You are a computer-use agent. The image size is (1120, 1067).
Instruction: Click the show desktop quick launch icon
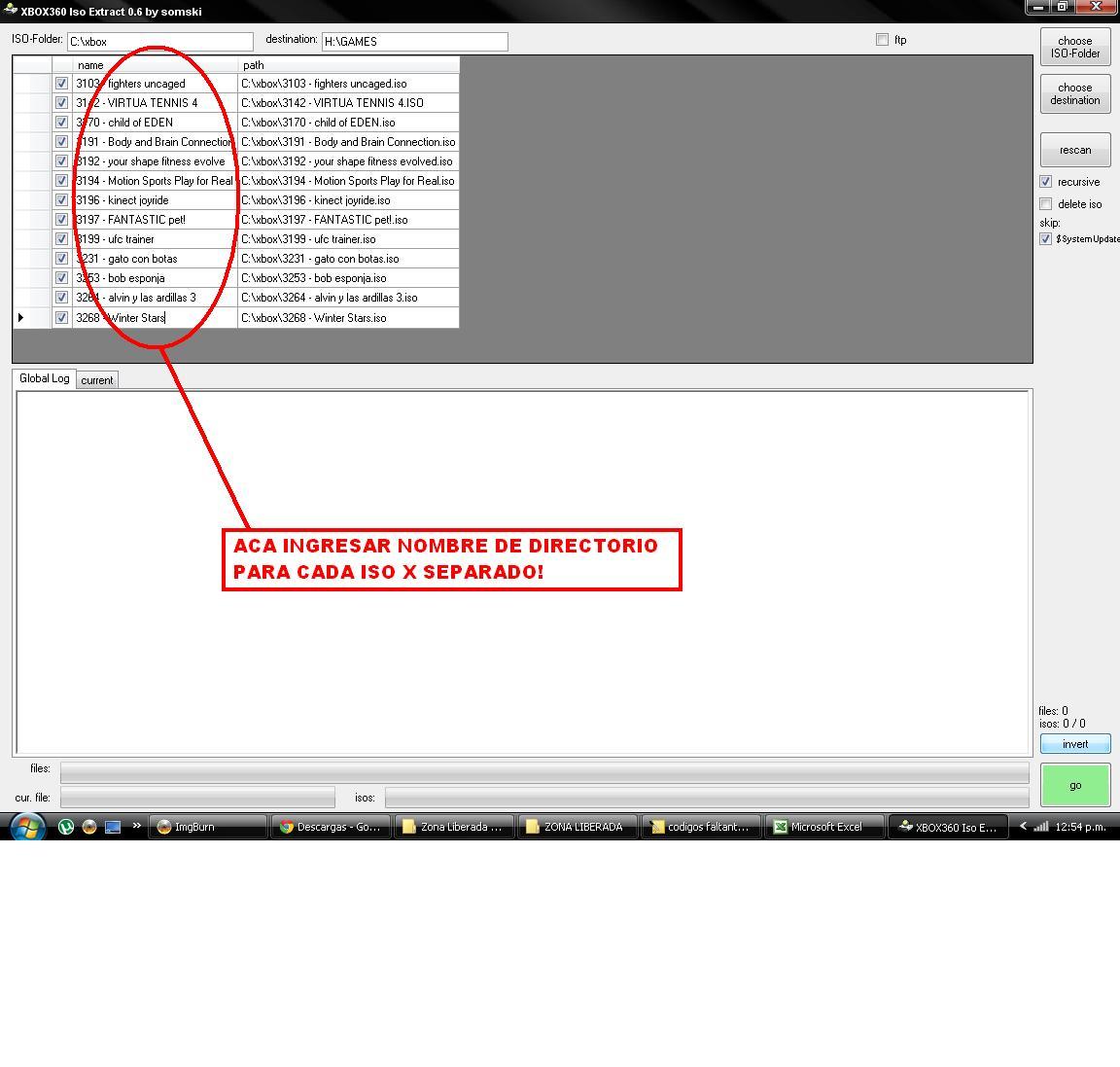coord(112,827)
